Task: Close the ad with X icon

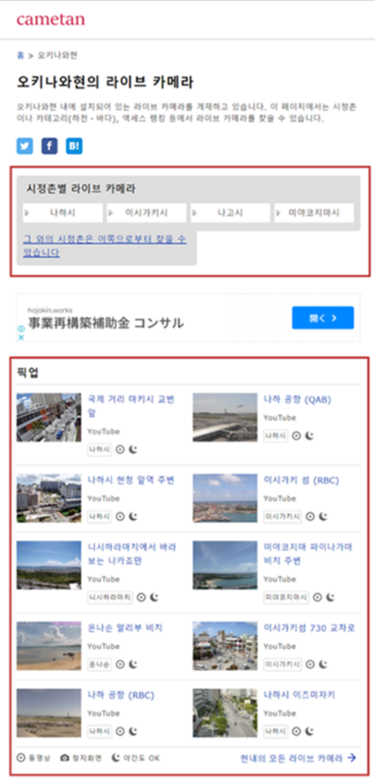Action: tap(21, 337)
